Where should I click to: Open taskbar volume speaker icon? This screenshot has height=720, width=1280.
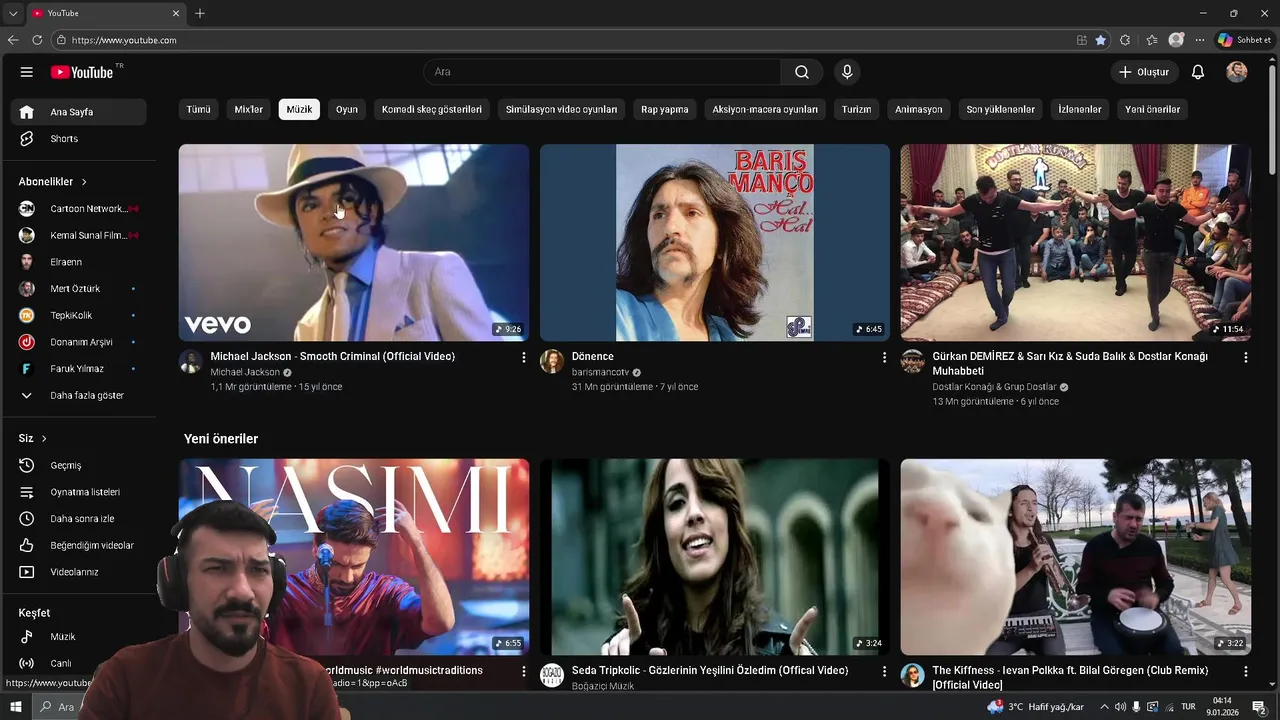click(x=1120, y=707)
